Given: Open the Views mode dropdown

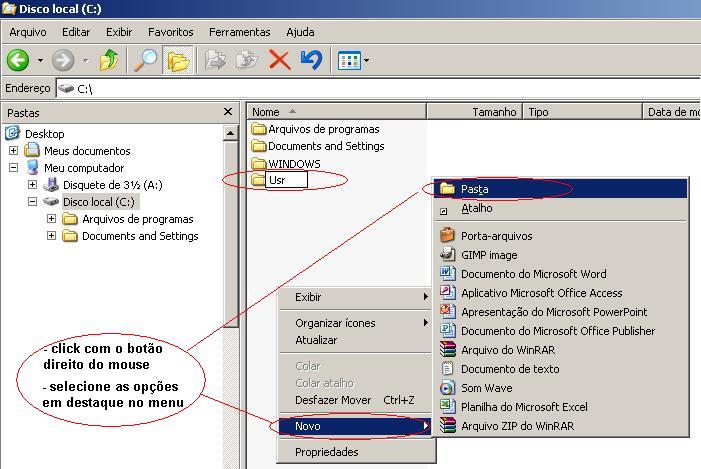Looking at the screenshot, I should click(x=353, y=60).
